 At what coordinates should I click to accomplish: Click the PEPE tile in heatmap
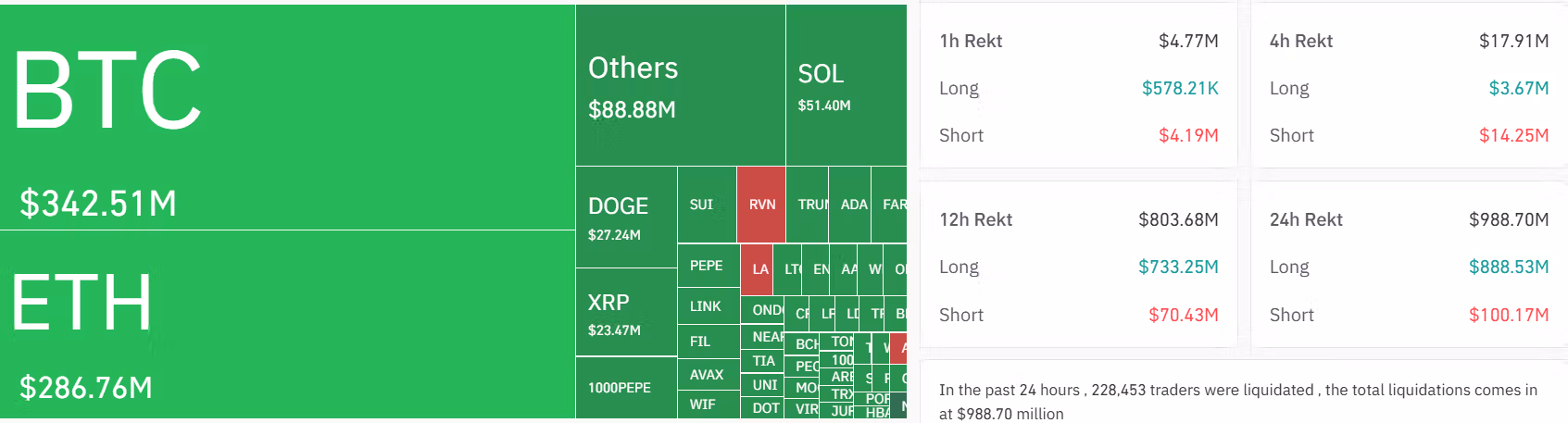click(709, 266)
